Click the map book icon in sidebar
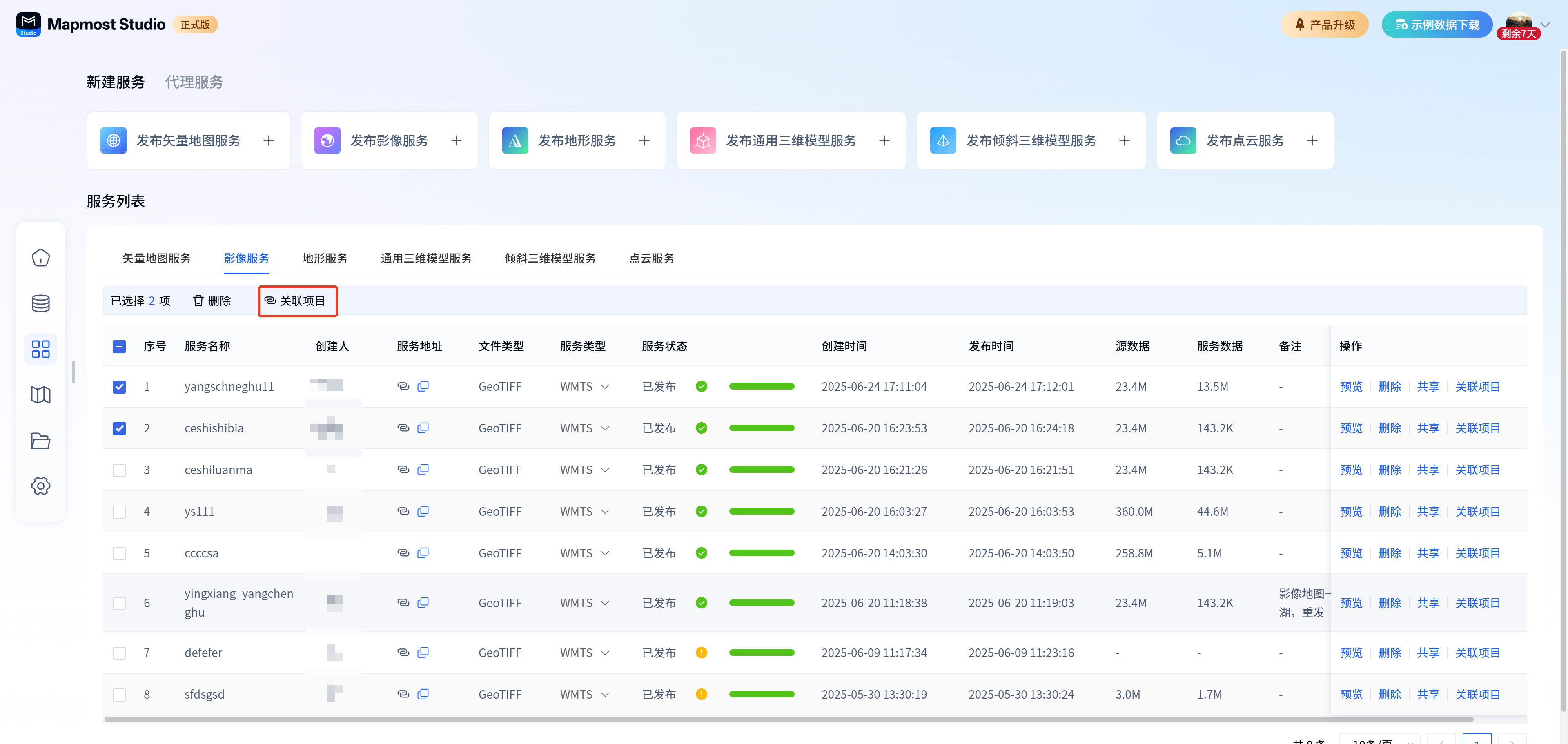The width and height of the screenshot is (1568, 744). click(41, 394)
